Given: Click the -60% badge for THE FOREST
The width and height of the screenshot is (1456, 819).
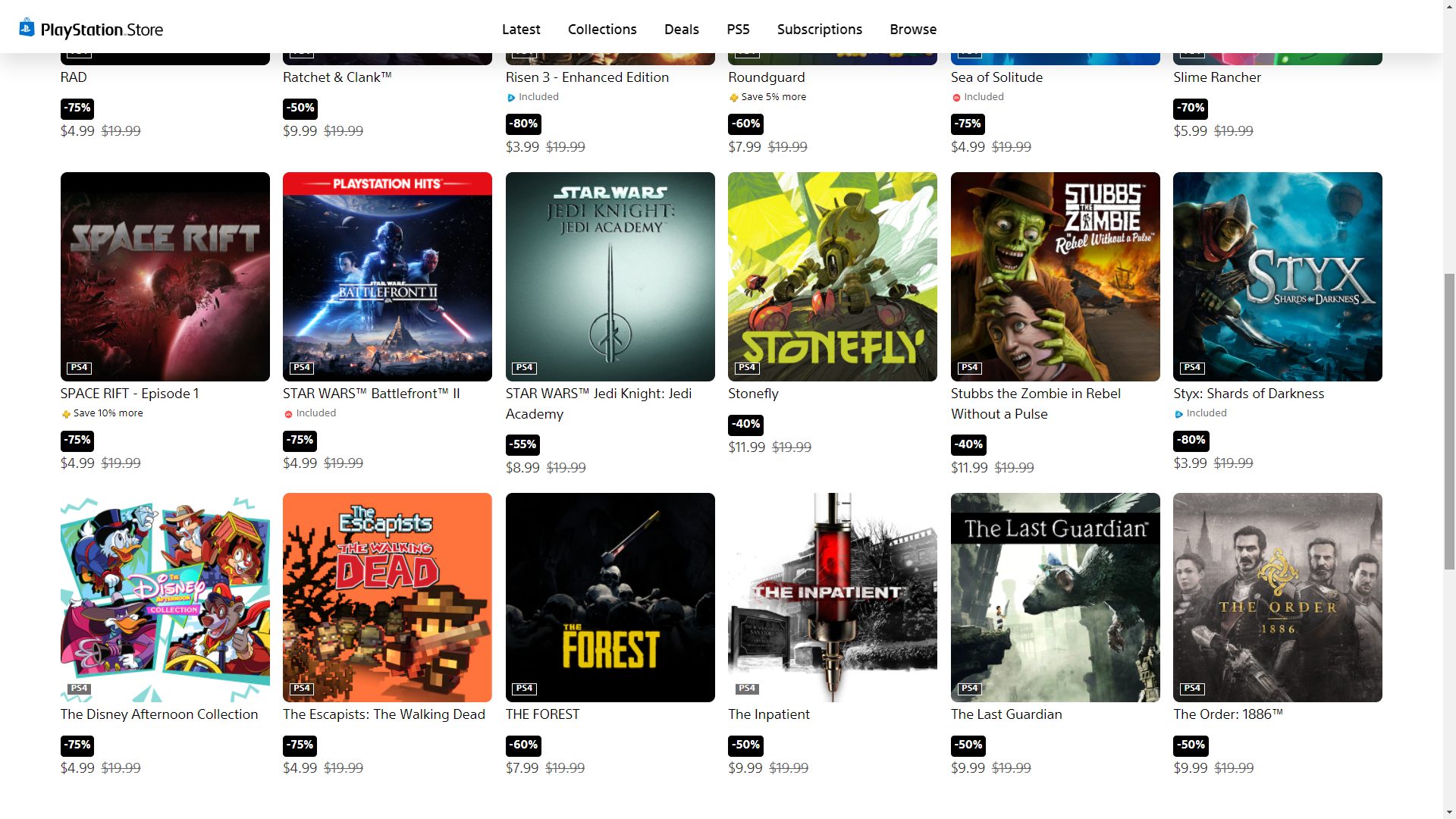Looking at the screenshot, I should pyautogui.click(x=523, y=745).
